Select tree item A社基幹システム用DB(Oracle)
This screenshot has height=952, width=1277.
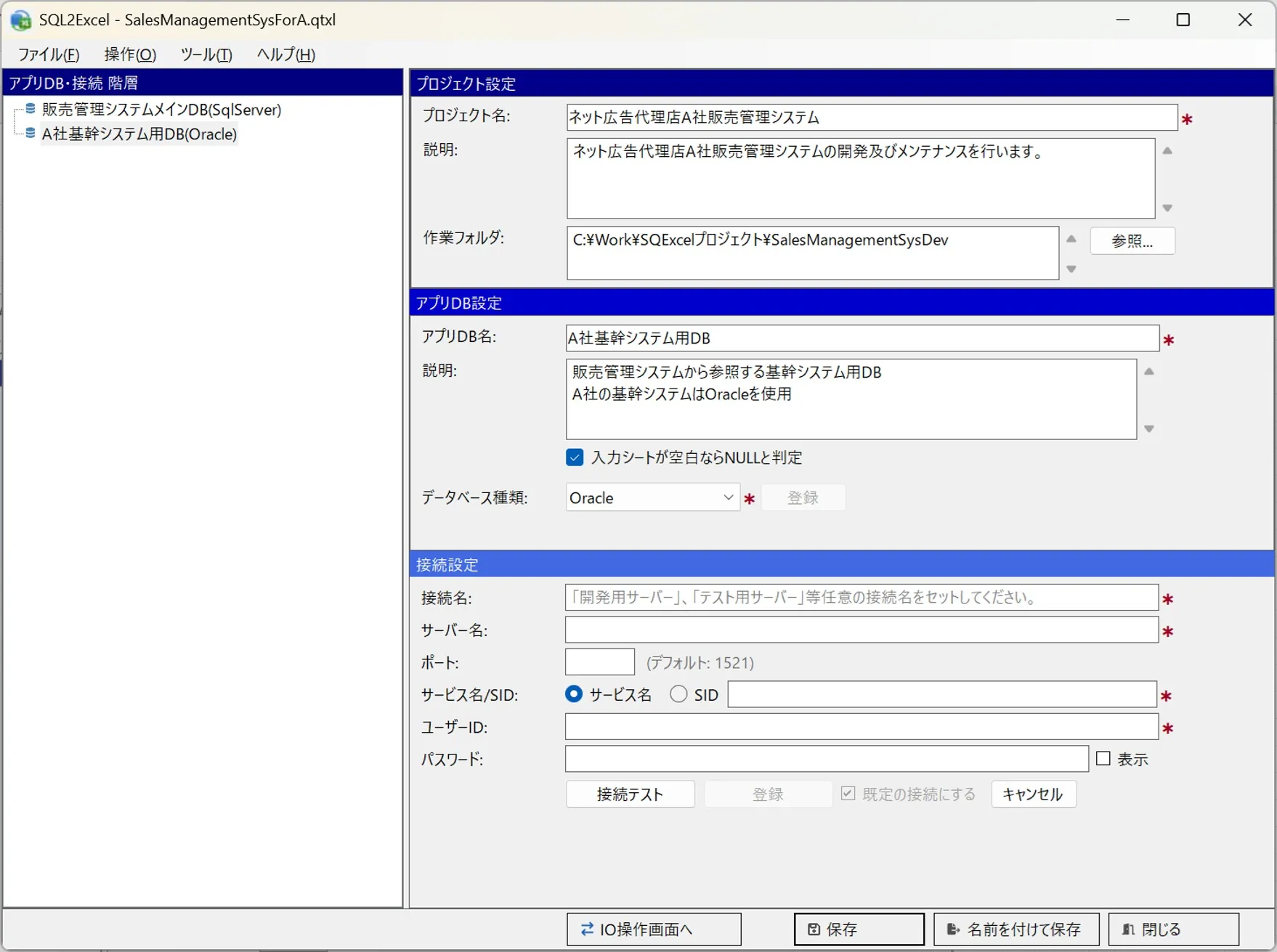[139, 134]
